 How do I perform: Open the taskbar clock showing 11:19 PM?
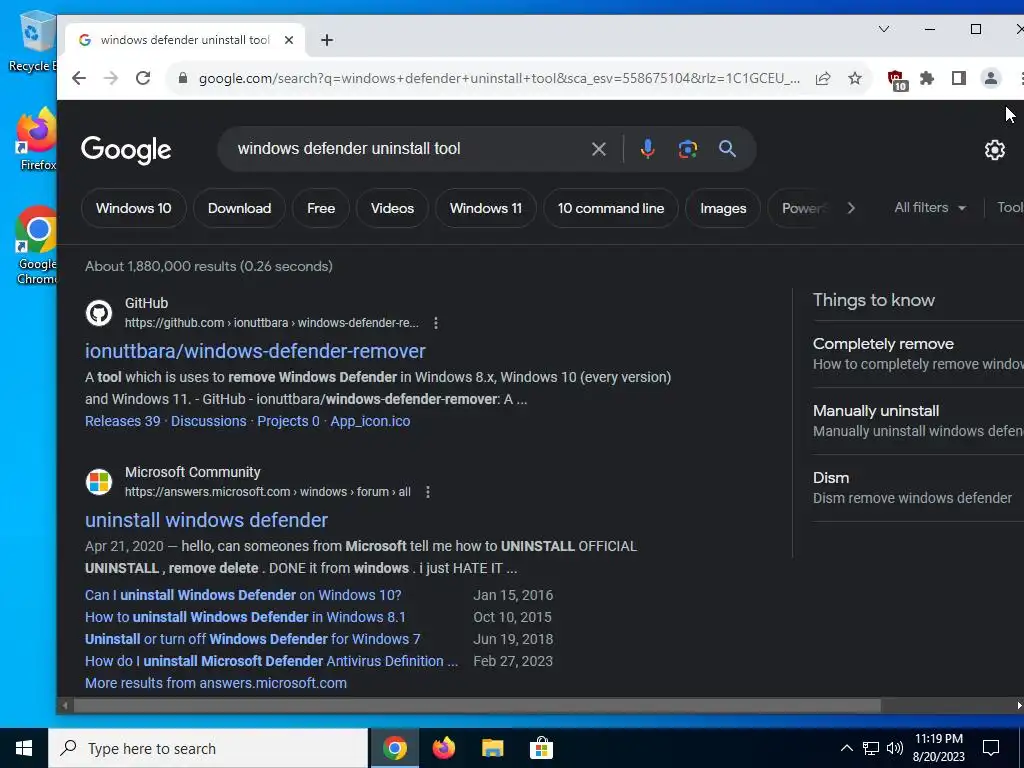point(938,748)
